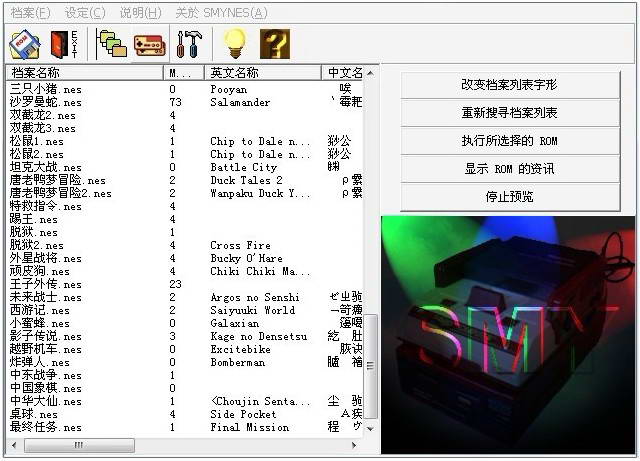This screenshot has height=461, width=640.
Task: Click the horizontal scrollbar left arrow
Action: pyautogui.click(x=14, y=445)
